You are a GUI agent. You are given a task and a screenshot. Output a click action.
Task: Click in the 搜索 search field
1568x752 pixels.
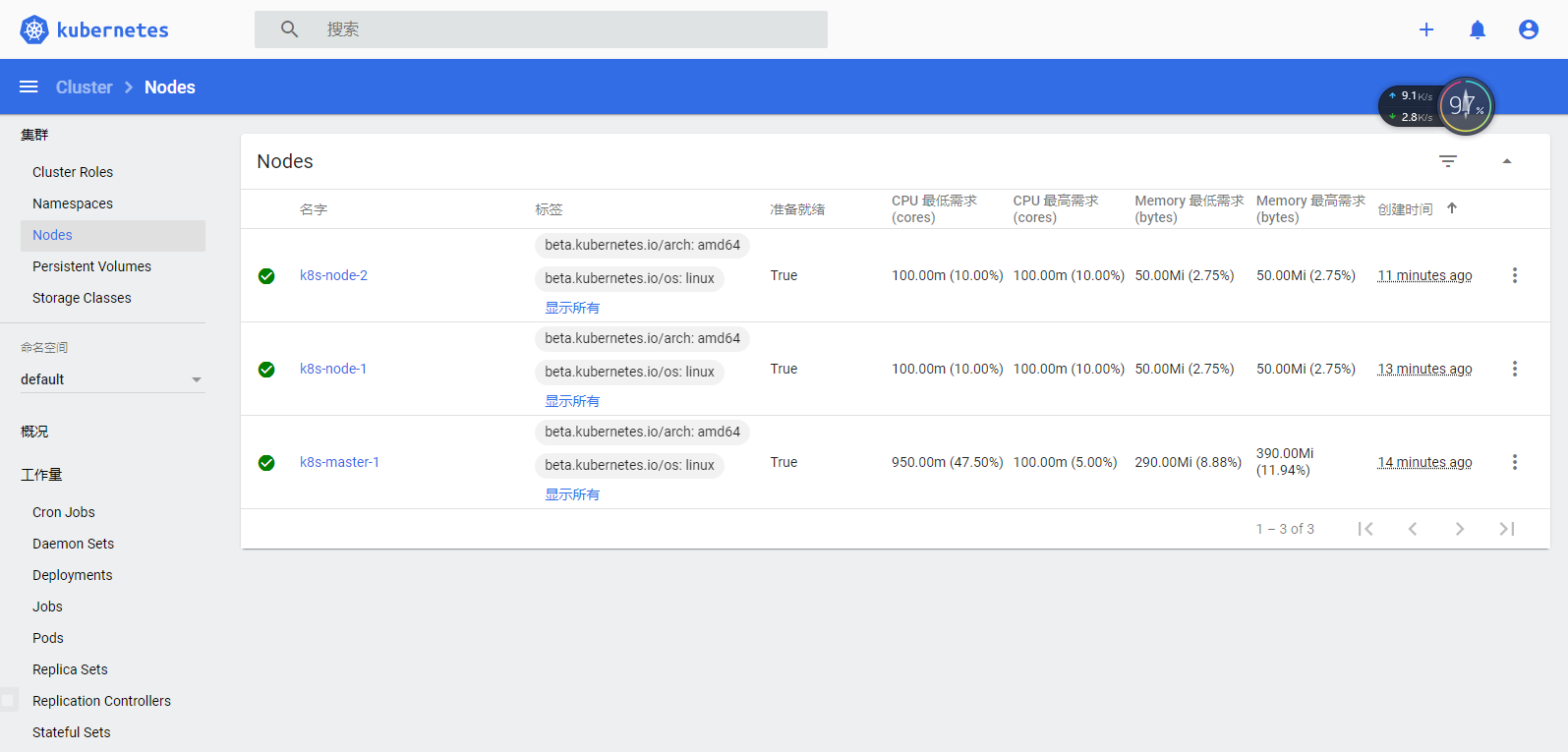coord(541,29)
